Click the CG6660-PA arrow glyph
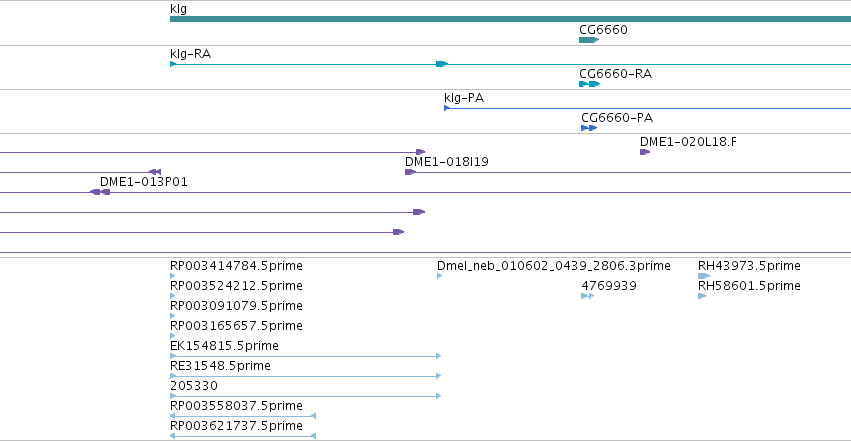This screenshot has height=441, width=851. click(589, 128)
